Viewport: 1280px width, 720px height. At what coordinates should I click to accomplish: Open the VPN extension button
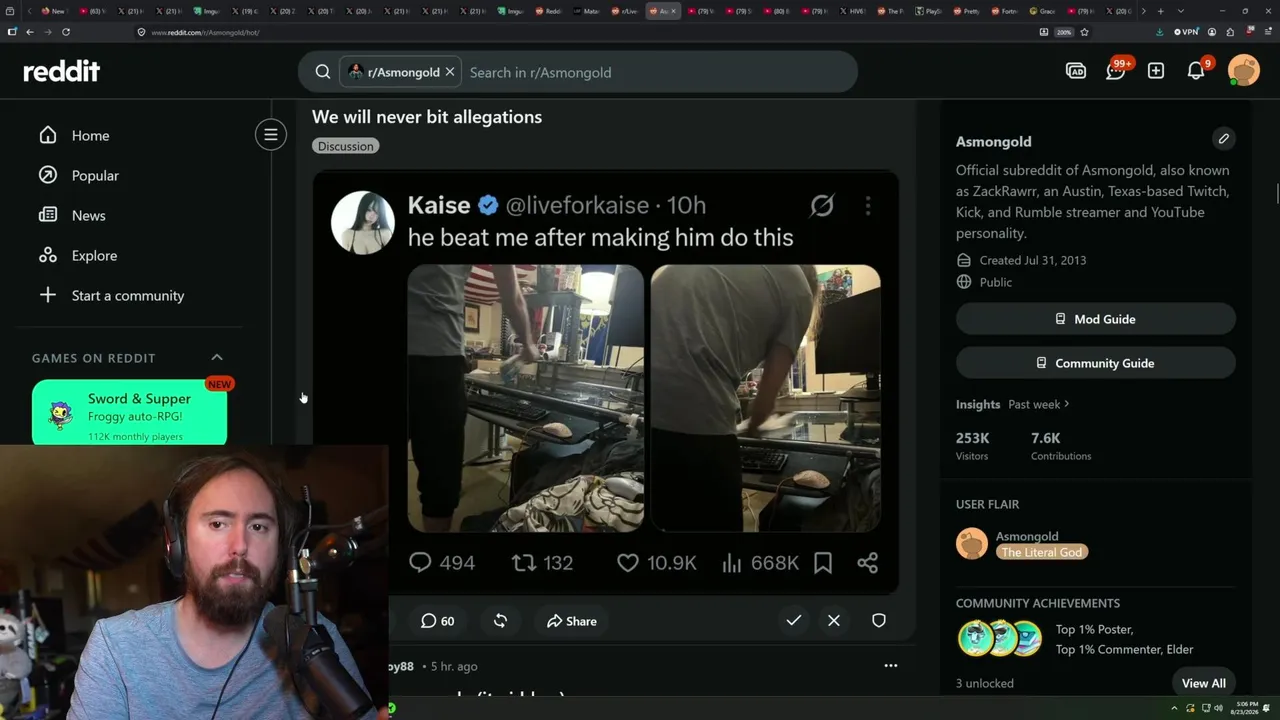tap(1185, 32)
